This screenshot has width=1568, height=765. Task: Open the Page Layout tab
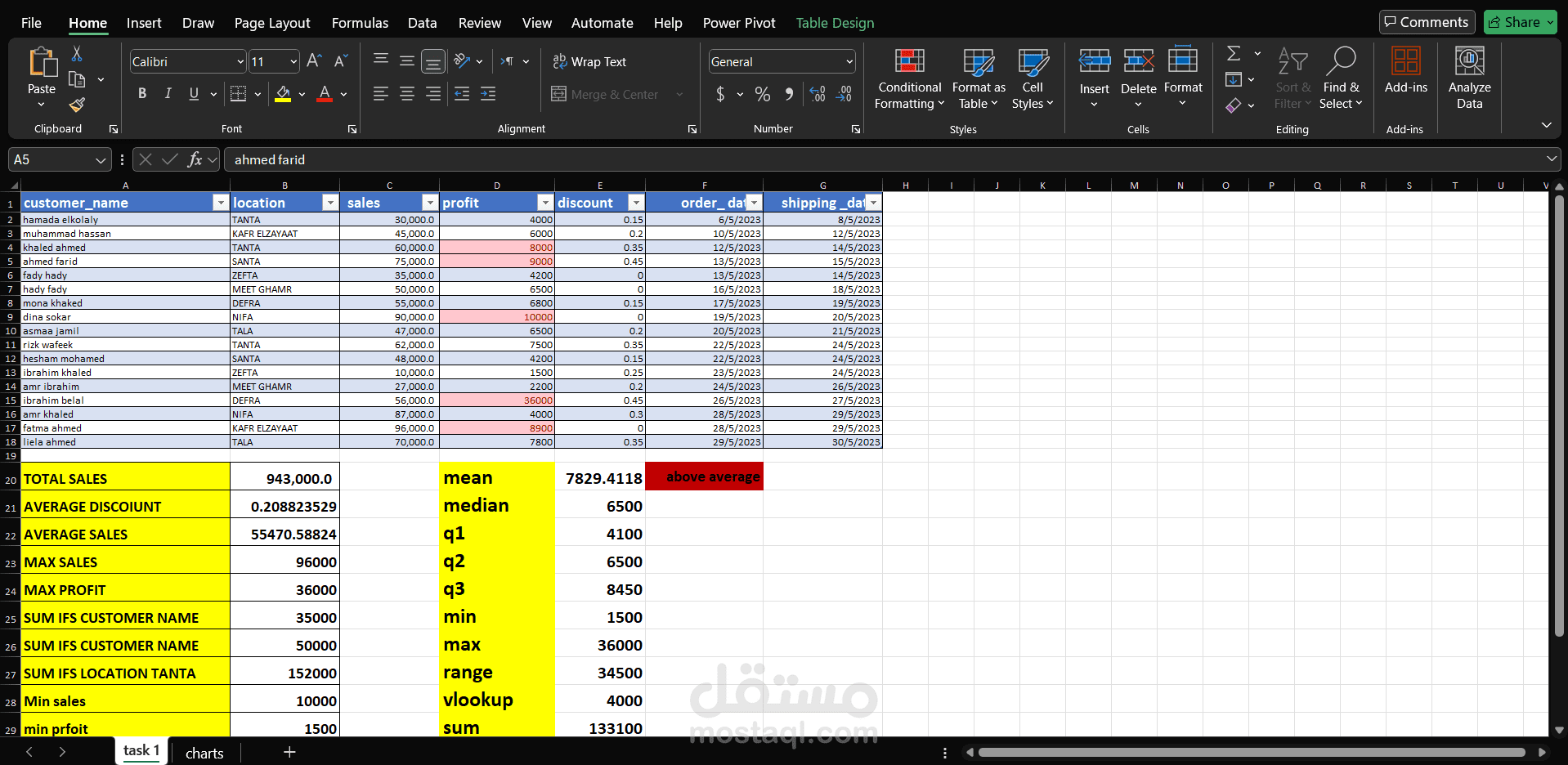272,23
